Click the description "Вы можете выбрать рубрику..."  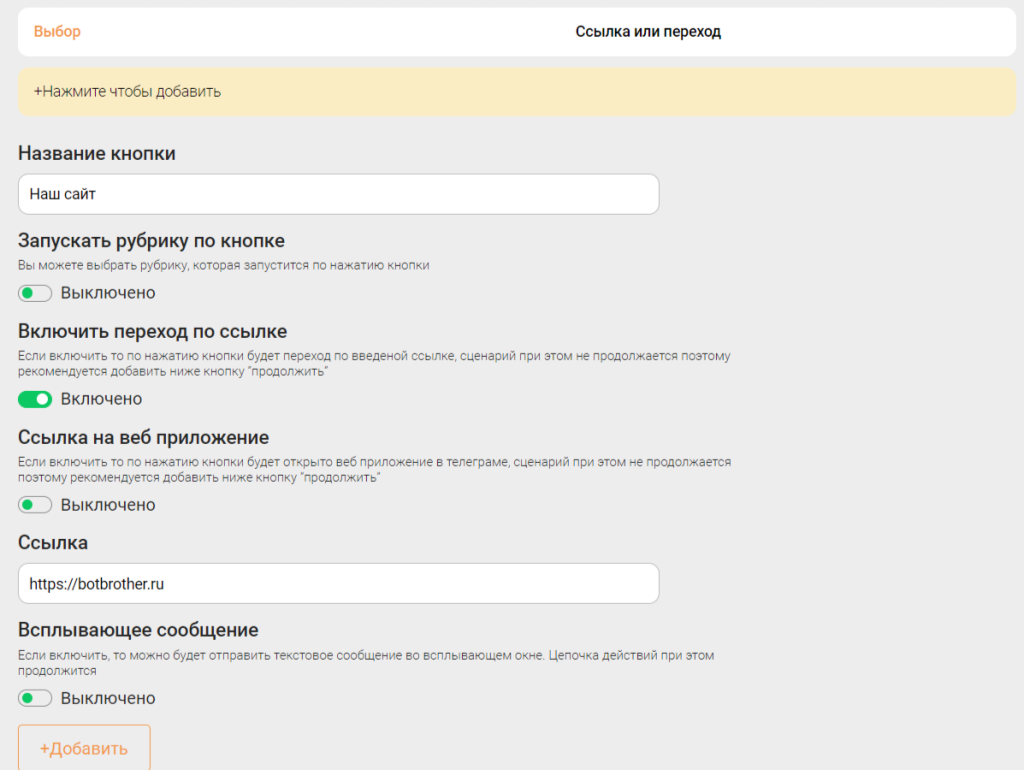(223, 265)
